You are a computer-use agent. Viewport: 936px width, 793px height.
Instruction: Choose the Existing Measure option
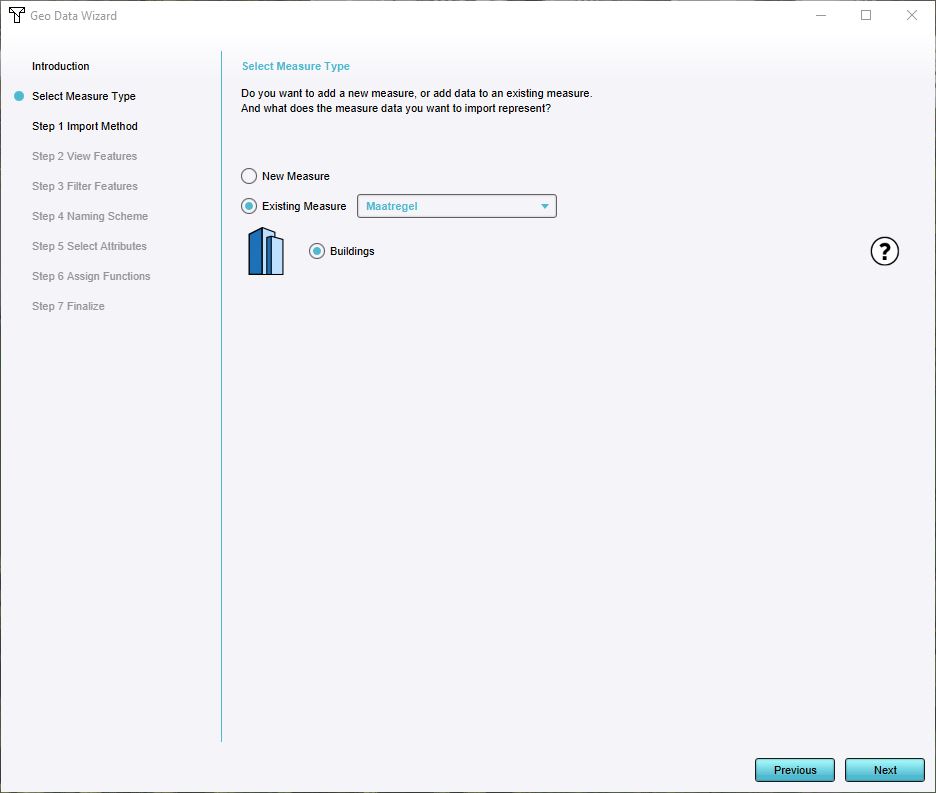click(x=249, y=206)
